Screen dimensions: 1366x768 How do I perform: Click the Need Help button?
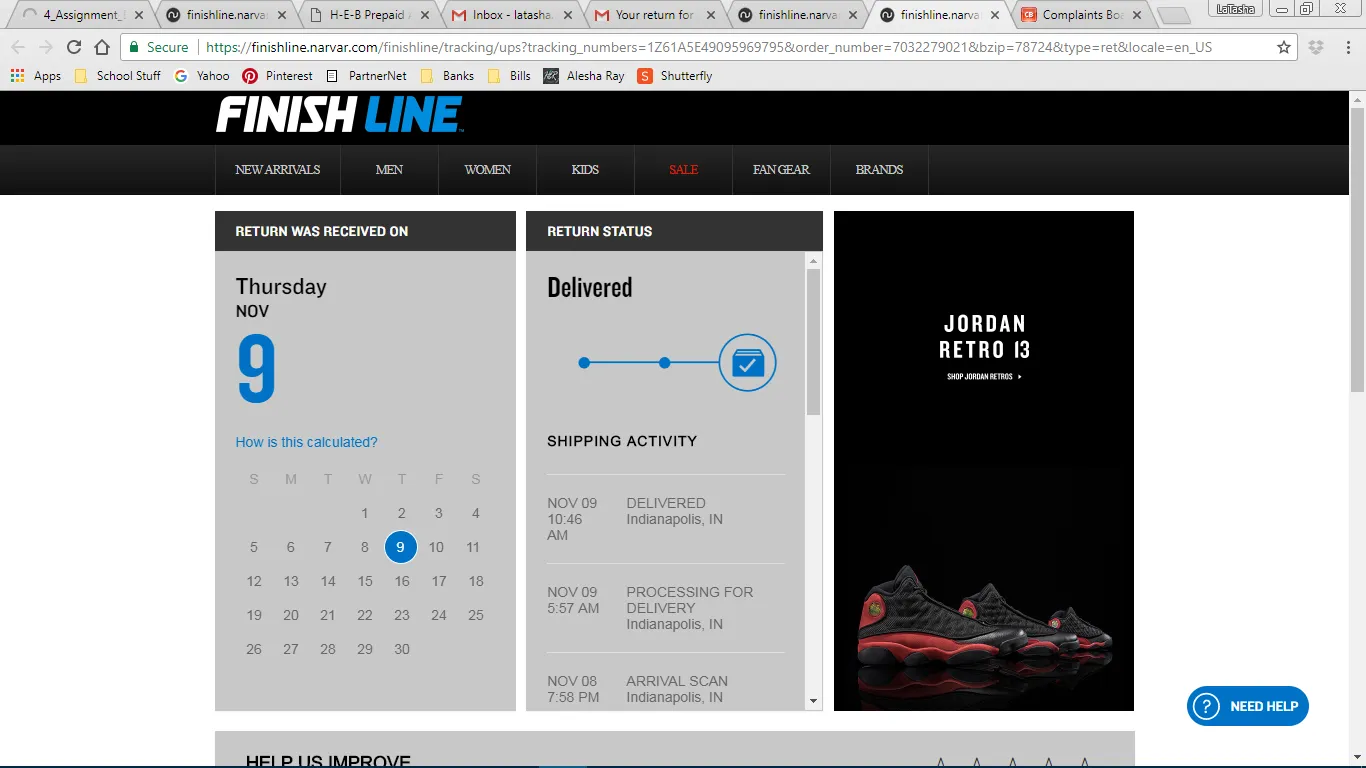(1247, 706)
